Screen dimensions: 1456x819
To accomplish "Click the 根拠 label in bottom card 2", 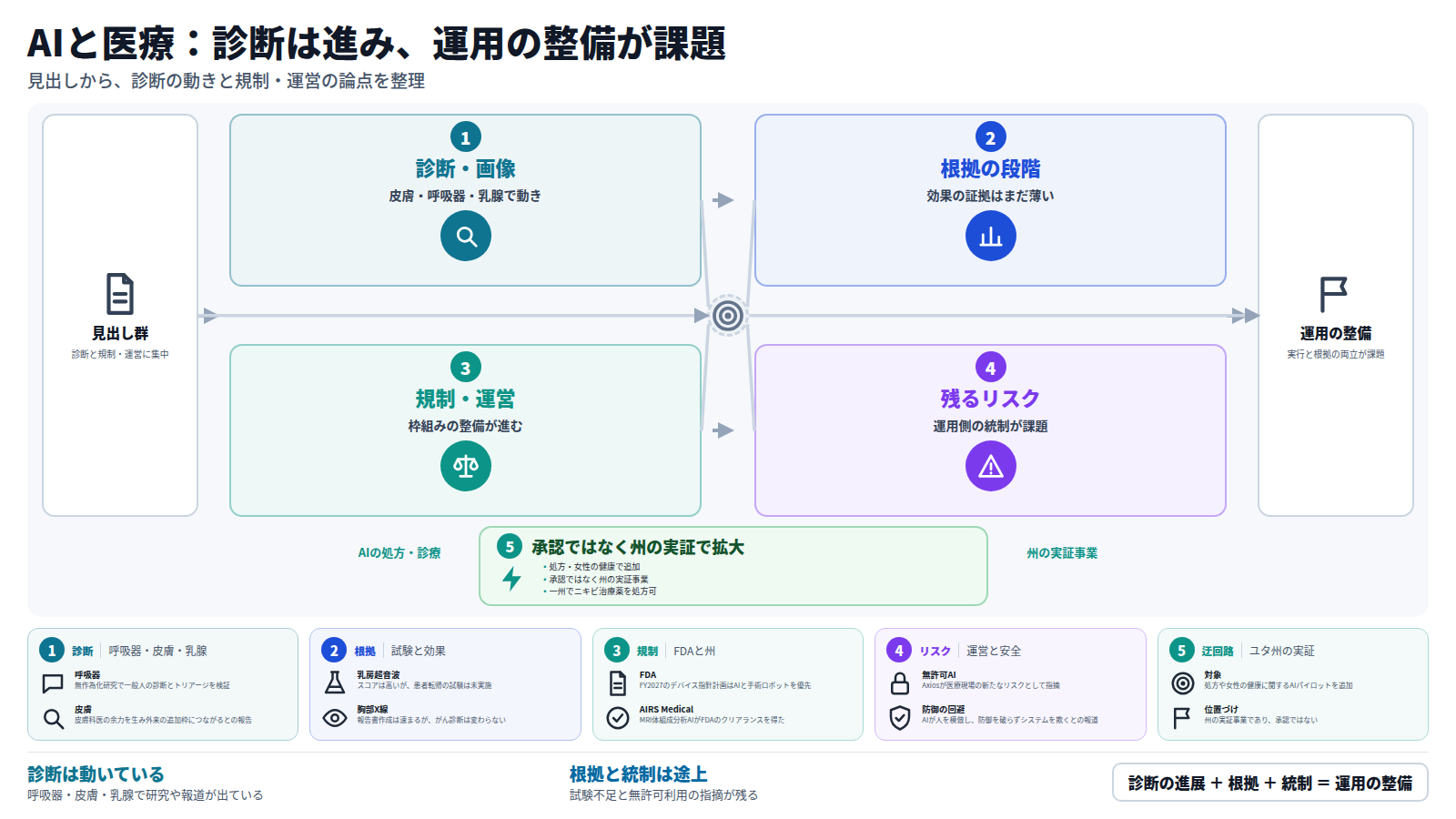I will click(365, 651).
